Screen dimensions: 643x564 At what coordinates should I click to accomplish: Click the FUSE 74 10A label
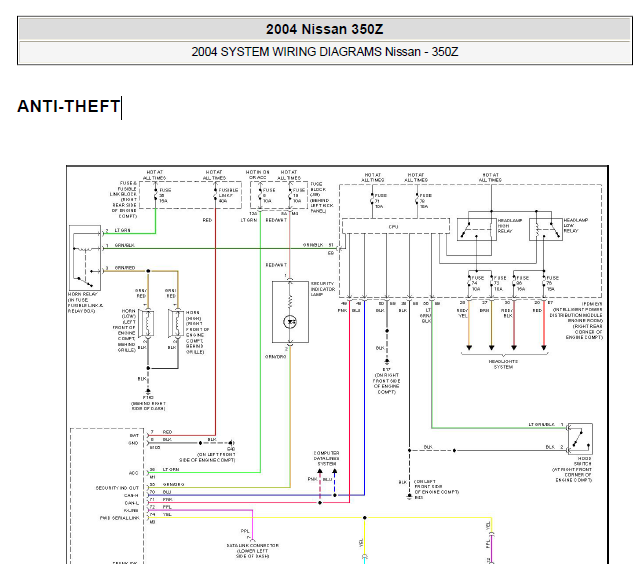click(x=478, y=283)
